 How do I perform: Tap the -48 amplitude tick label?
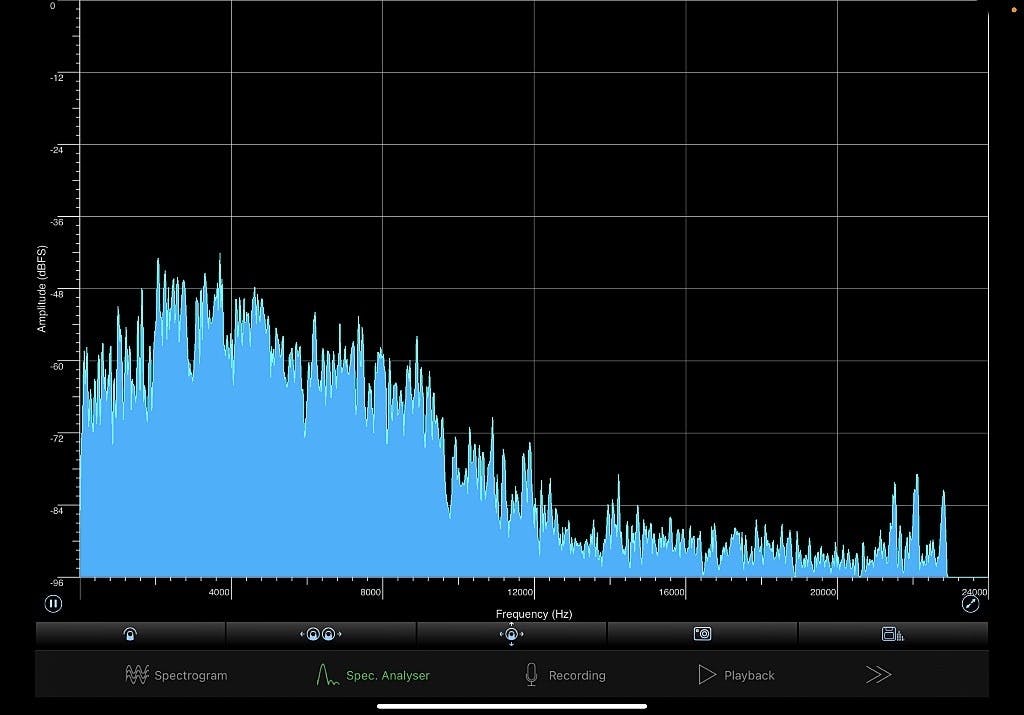(x=57, y=294)
